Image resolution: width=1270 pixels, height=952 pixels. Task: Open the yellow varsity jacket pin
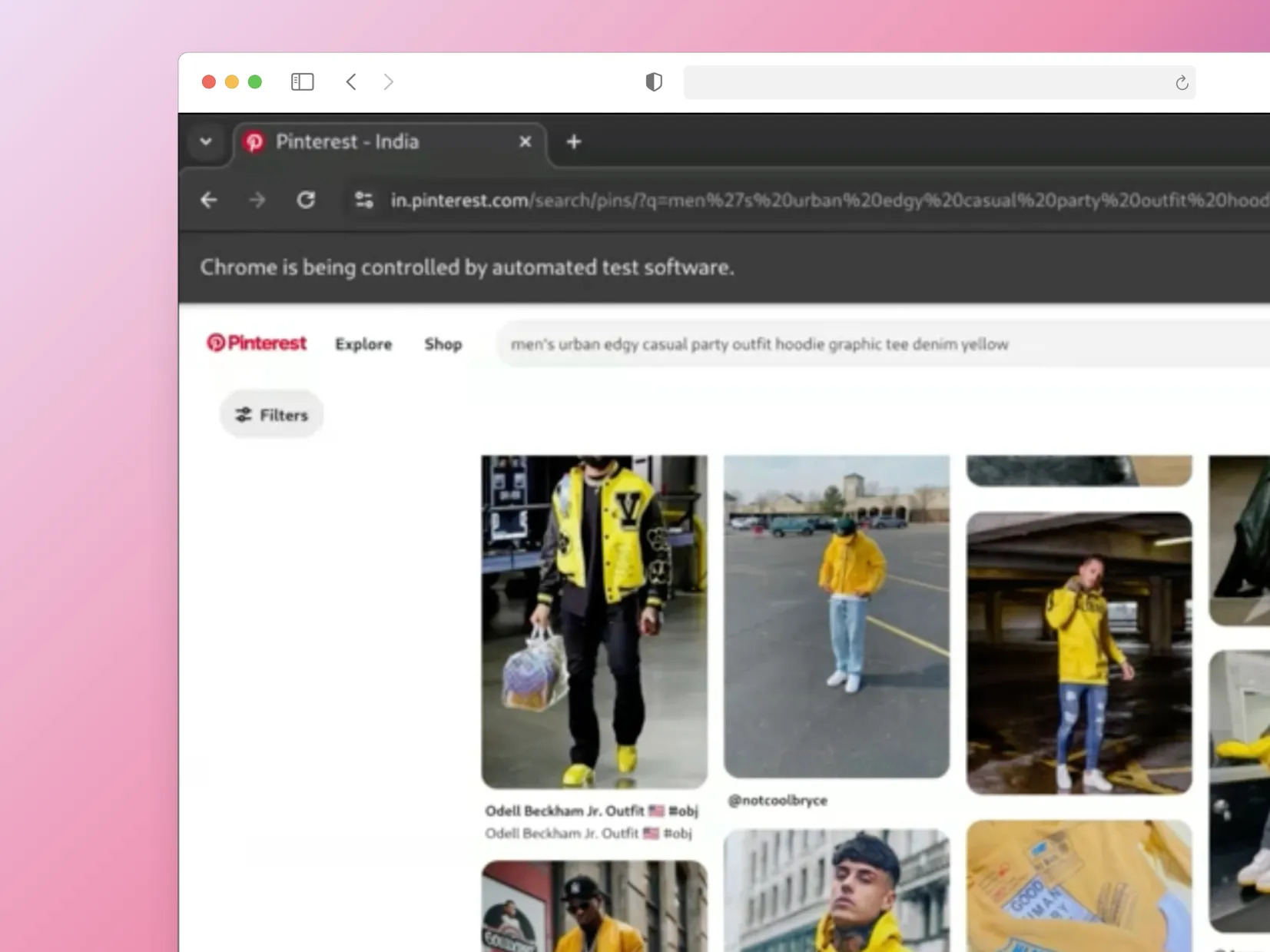coord(594,622)
